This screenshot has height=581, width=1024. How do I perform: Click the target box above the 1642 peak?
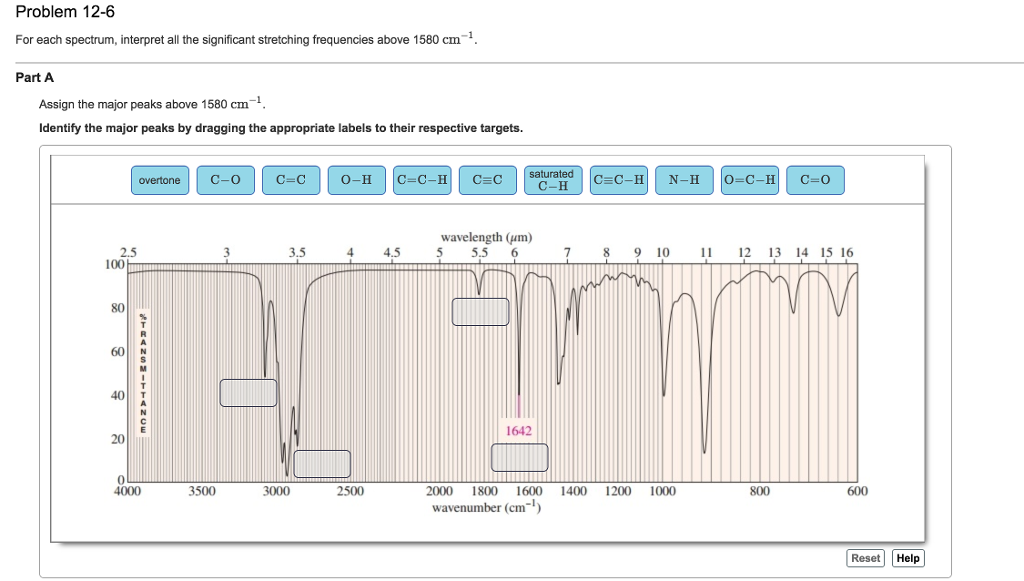[481, 311]
